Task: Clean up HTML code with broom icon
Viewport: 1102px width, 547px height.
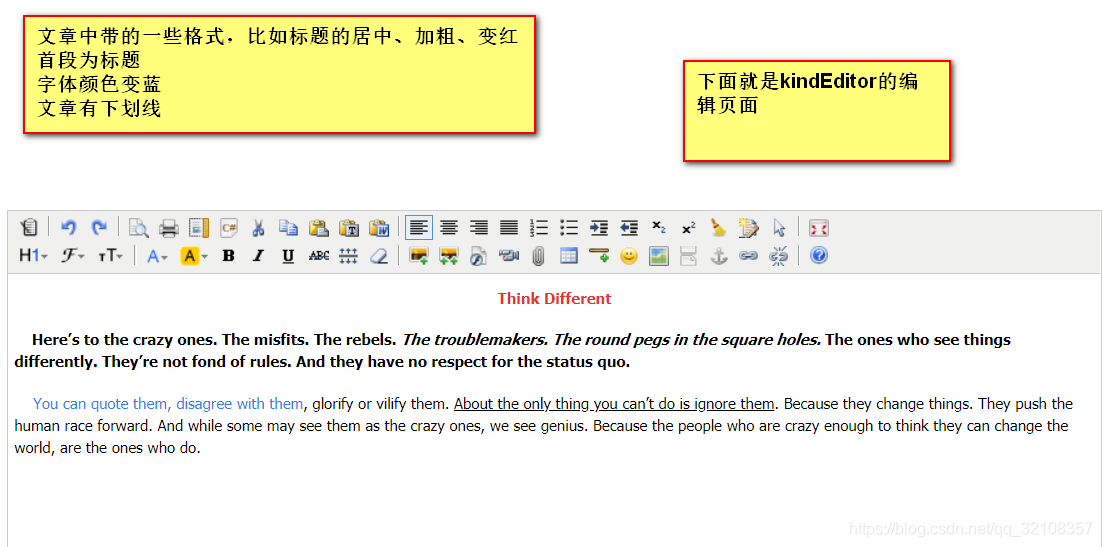Action: pyautogui.click(x=718, y=228)
